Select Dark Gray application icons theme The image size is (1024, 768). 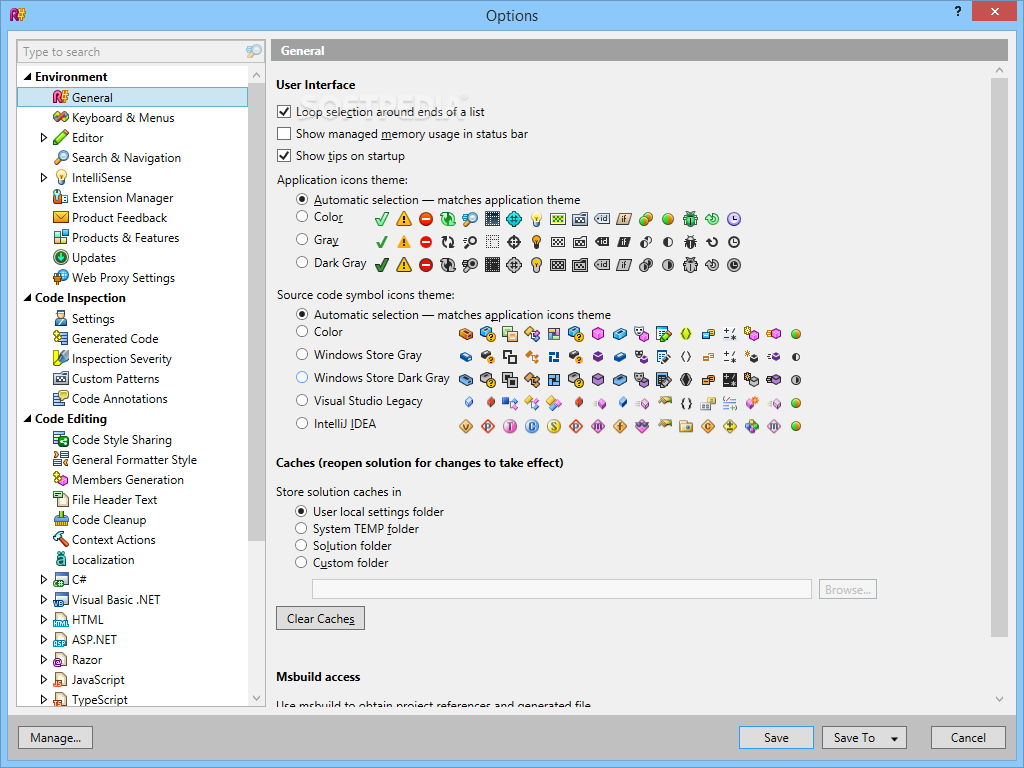(302, 262)
